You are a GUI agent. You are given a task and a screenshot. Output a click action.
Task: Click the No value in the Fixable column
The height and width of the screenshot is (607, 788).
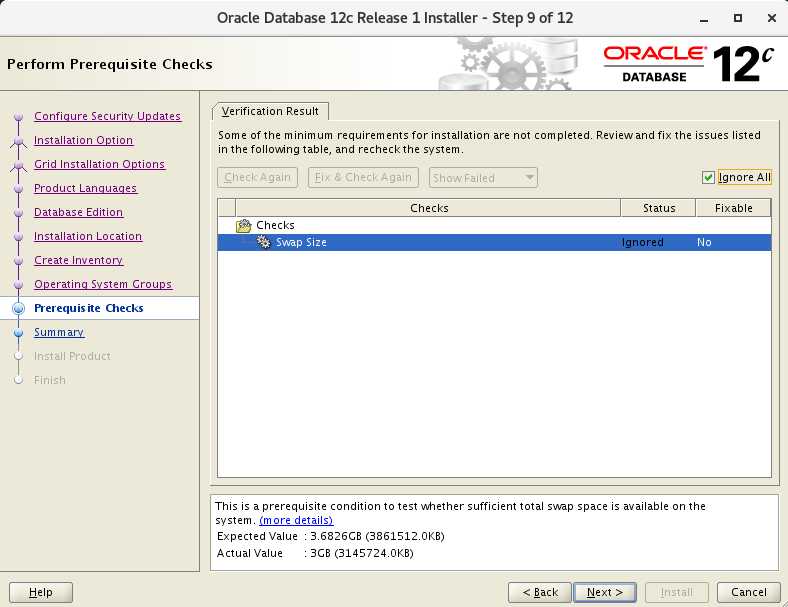click(704, 243)
